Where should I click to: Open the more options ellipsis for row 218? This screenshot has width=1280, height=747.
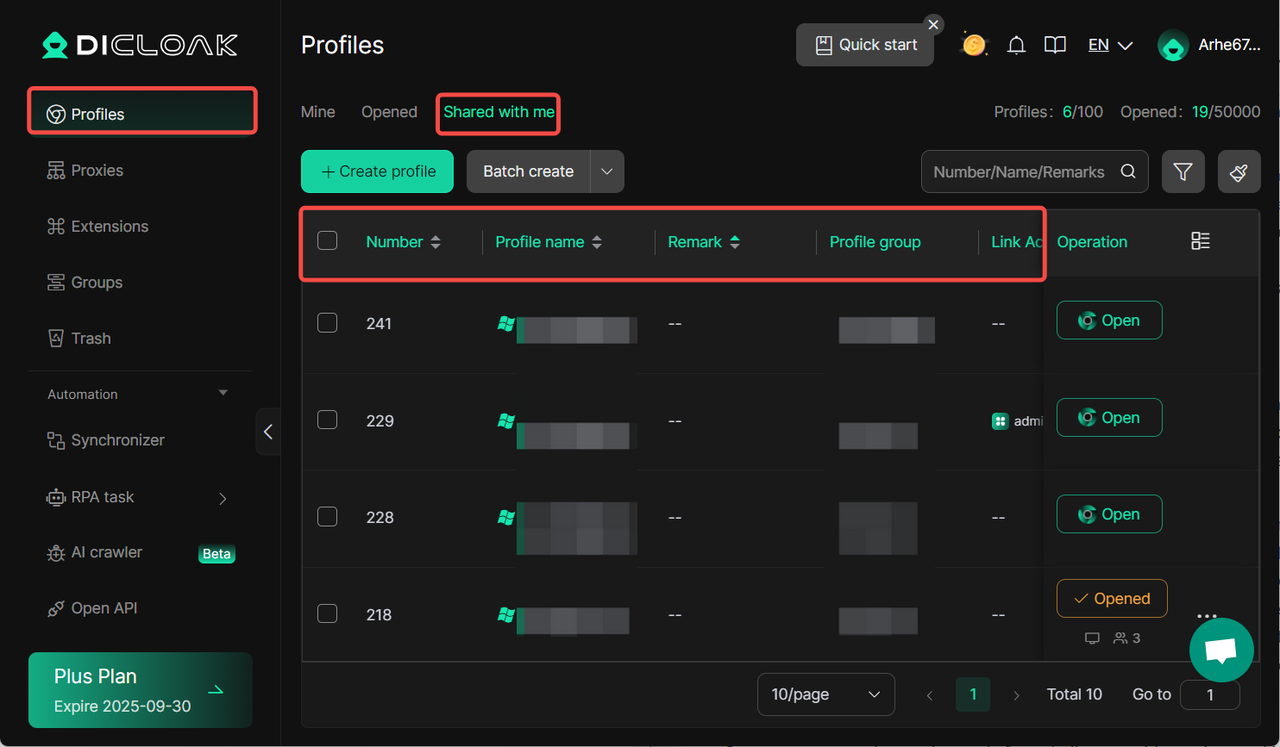1206,616
